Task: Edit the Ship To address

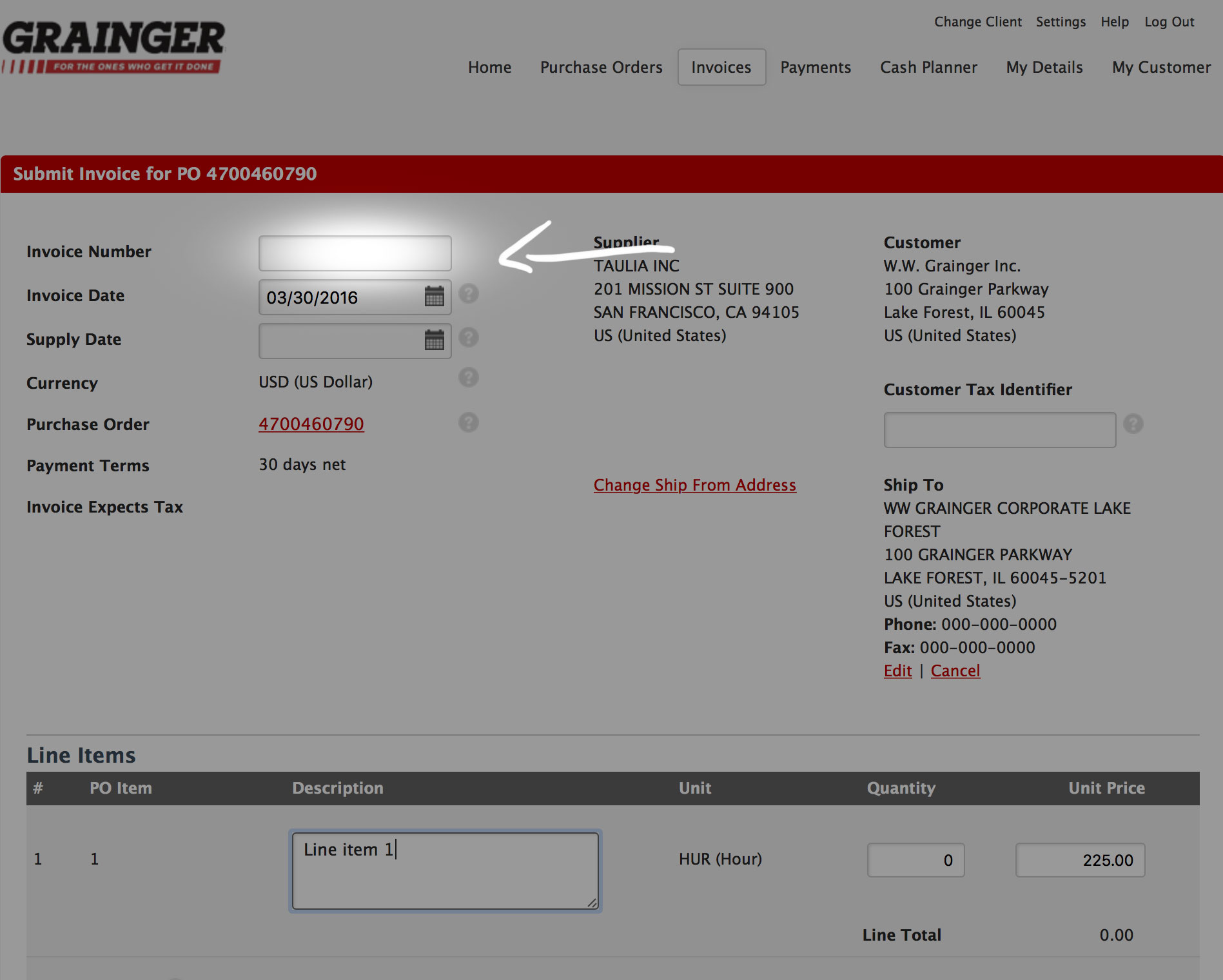Action: [x=897, y=671]
